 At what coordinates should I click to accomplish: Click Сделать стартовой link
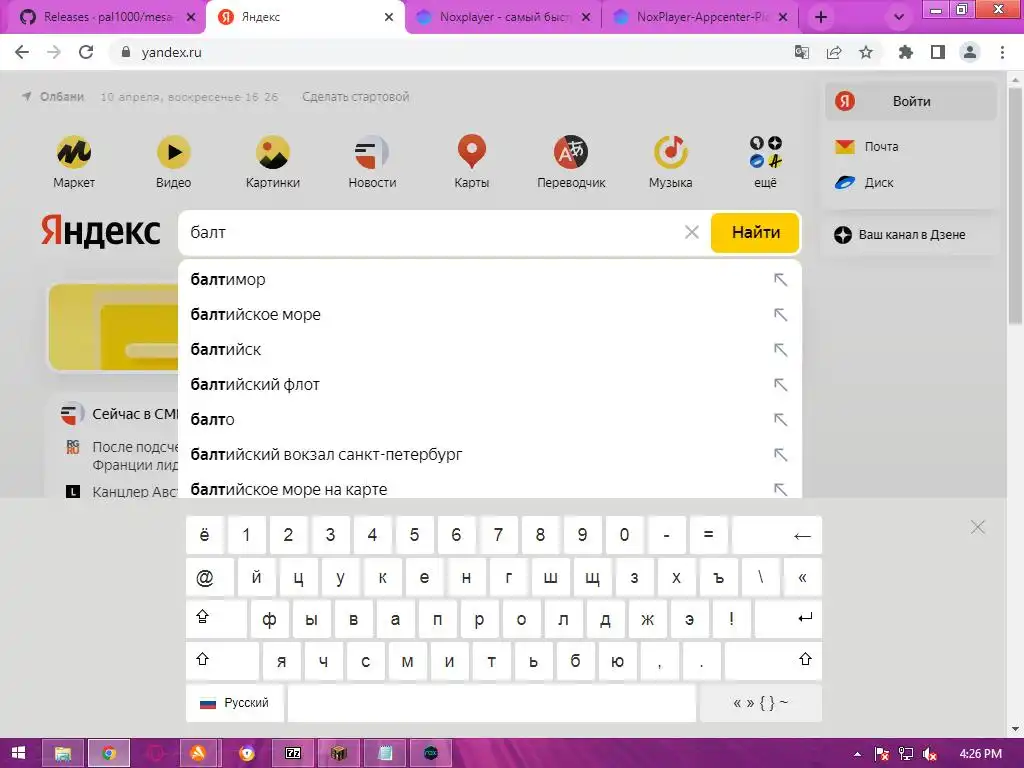coord(355,97)
